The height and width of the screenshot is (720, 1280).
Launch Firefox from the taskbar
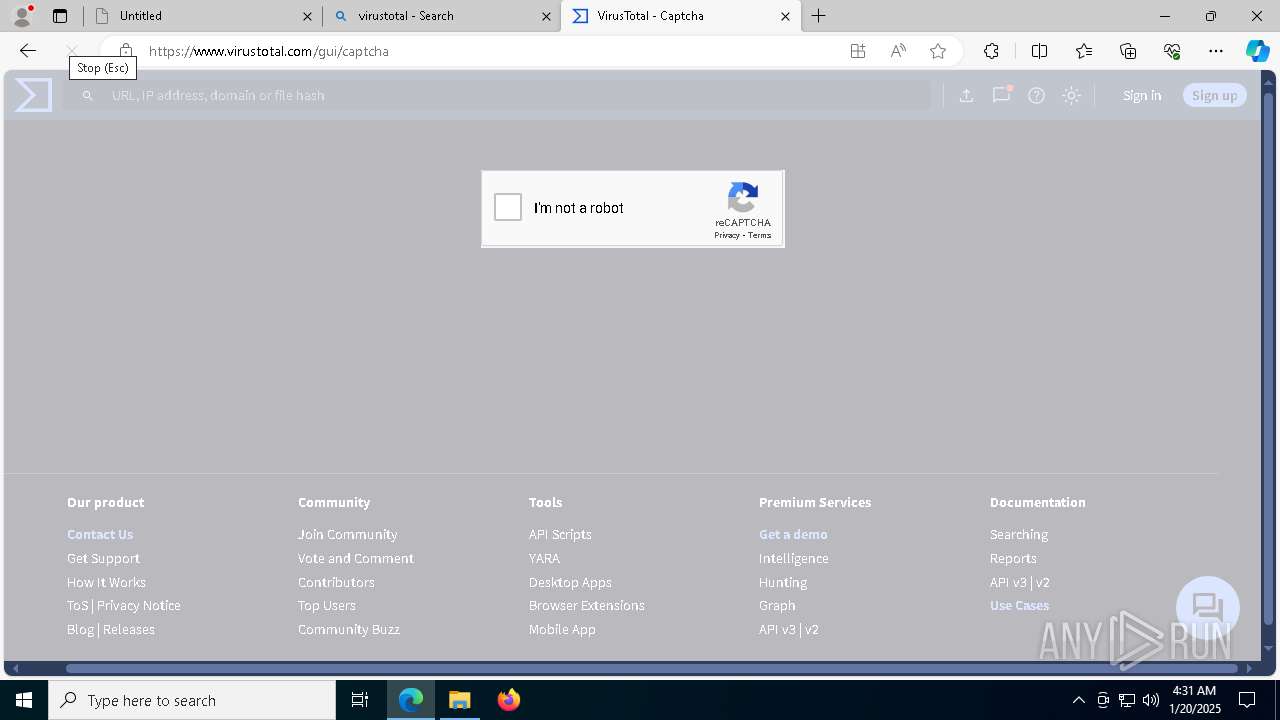(x=509, y=700)
